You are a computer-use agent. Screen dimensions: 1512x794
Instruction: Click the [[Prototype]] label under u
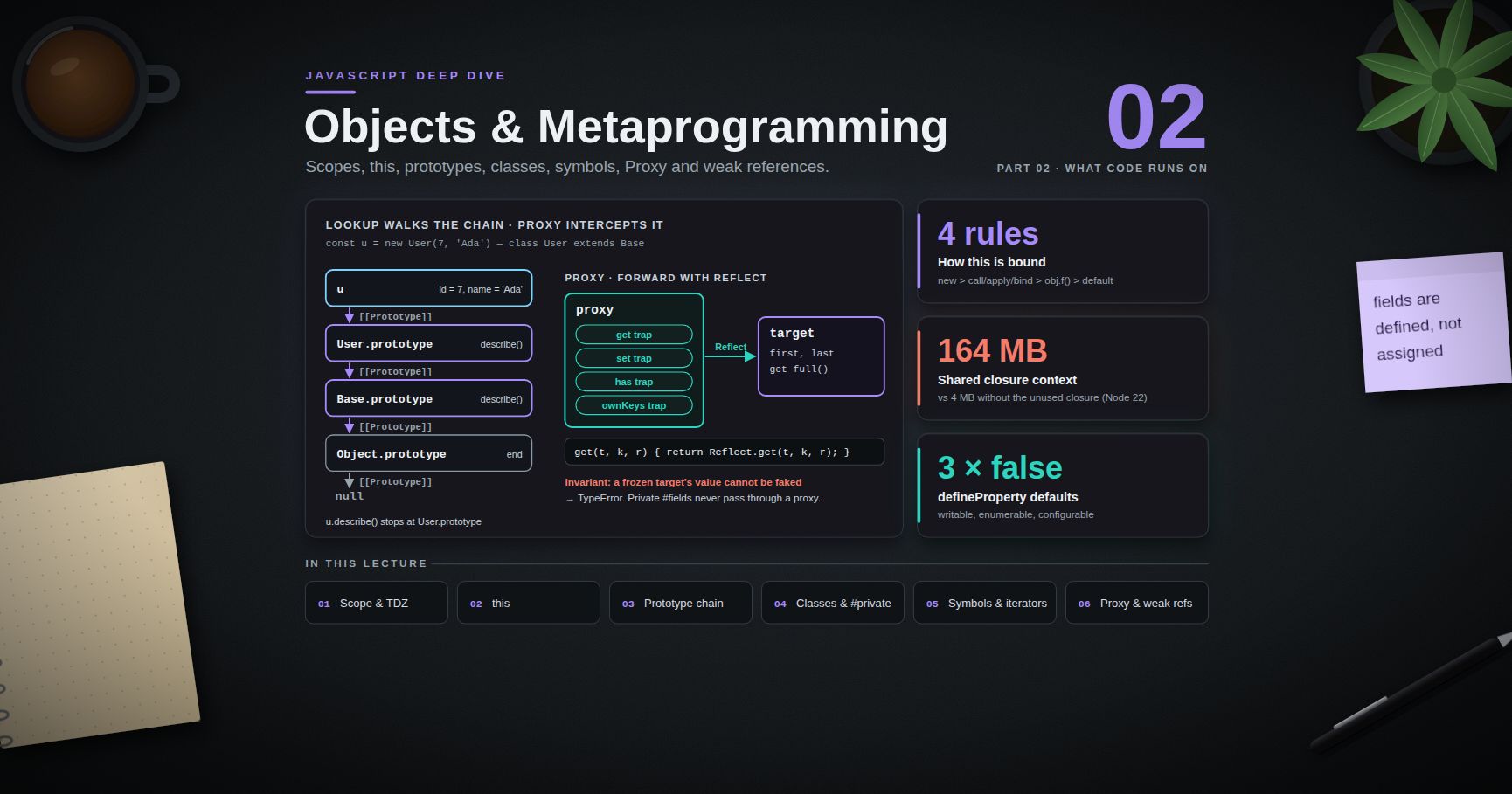coord(395,316)
